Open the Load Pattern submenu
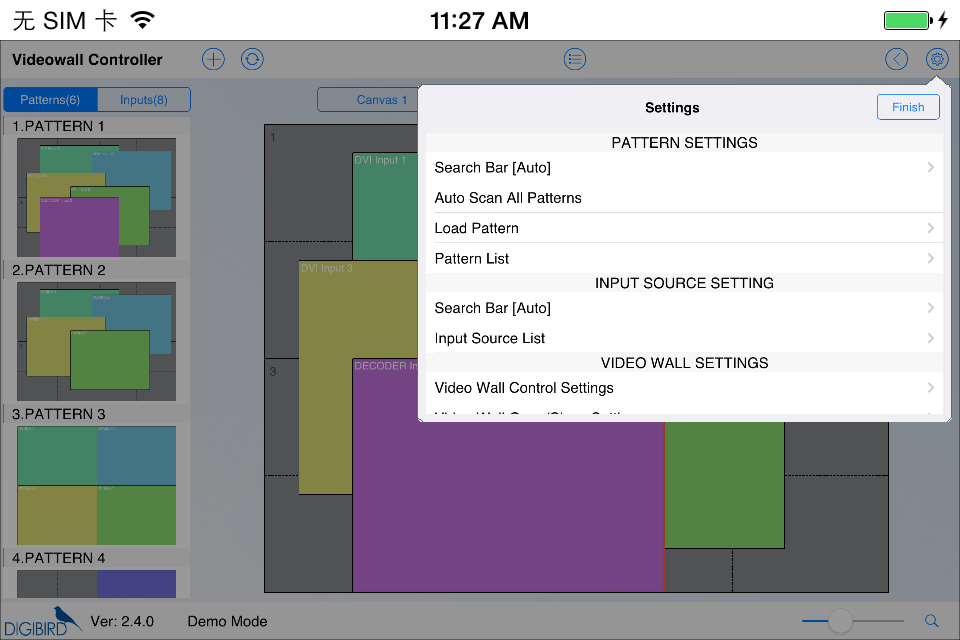The height and width of the screenshot is (640, 960). [x=684, y=228]
